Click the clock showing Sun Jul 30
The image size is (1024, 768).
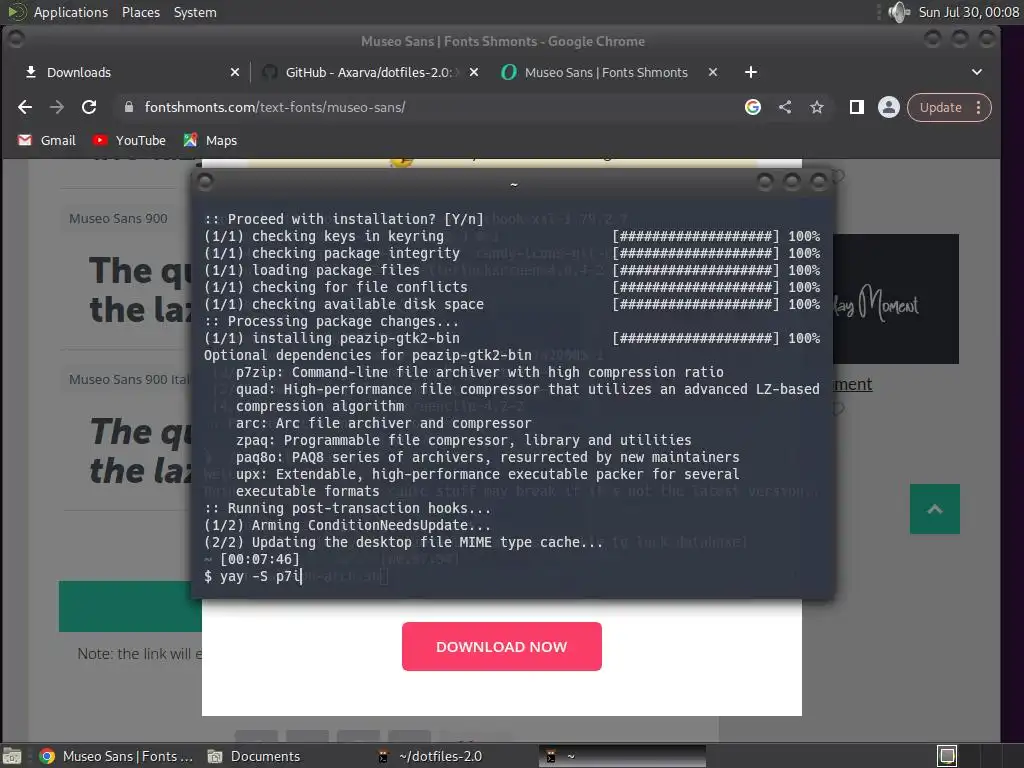(x=968, y=12)
